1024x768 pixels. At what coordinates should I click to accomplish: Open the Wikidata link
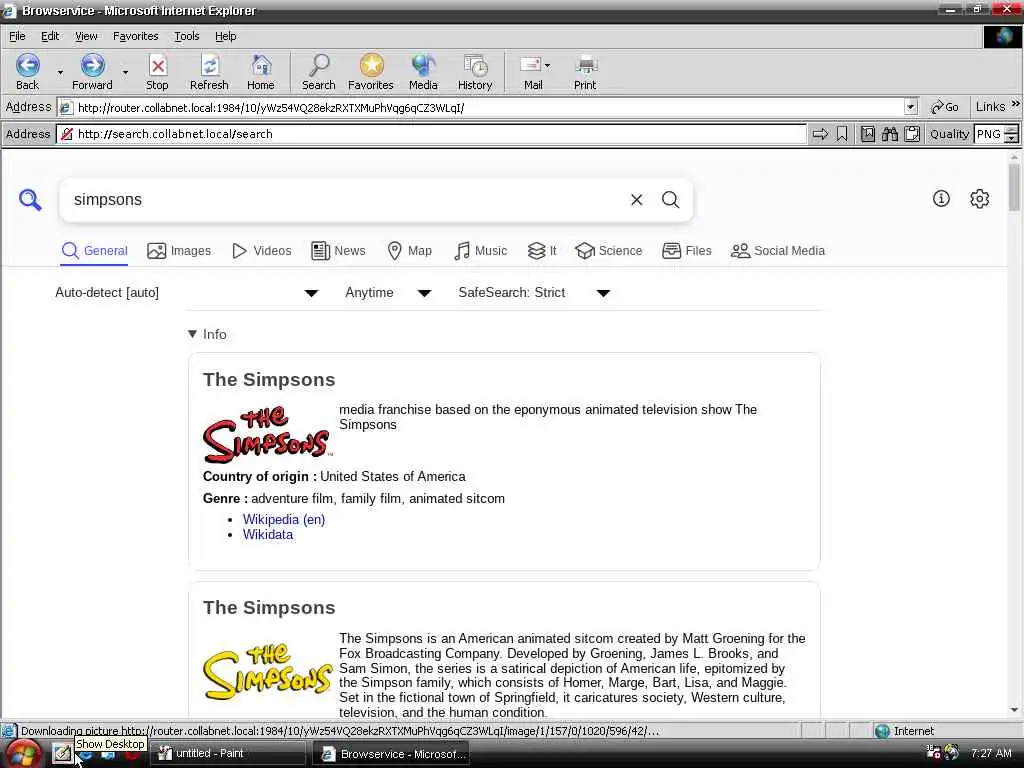(268, 535)
